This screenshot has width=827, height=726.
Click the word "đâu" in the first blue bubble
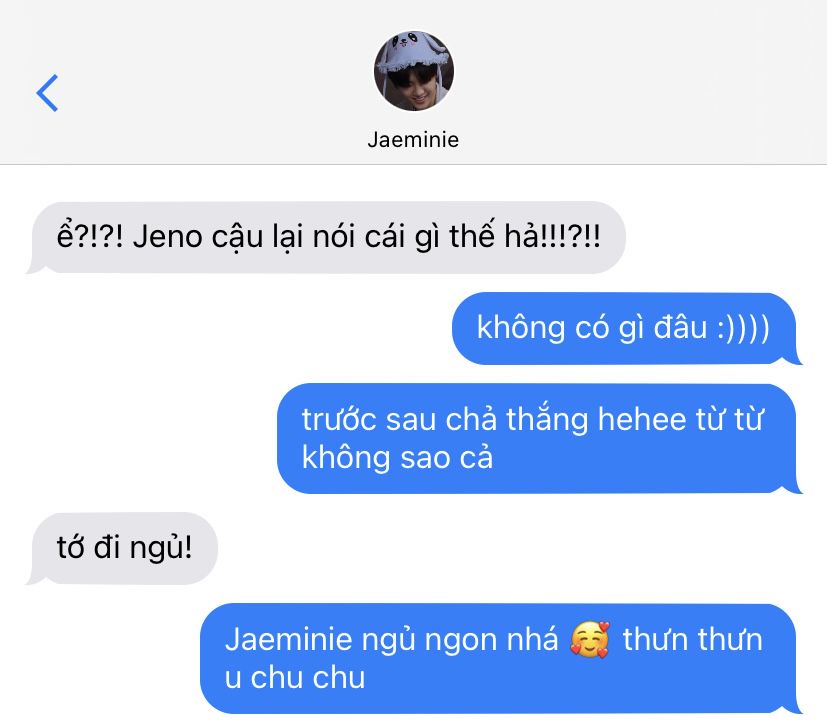680,327
